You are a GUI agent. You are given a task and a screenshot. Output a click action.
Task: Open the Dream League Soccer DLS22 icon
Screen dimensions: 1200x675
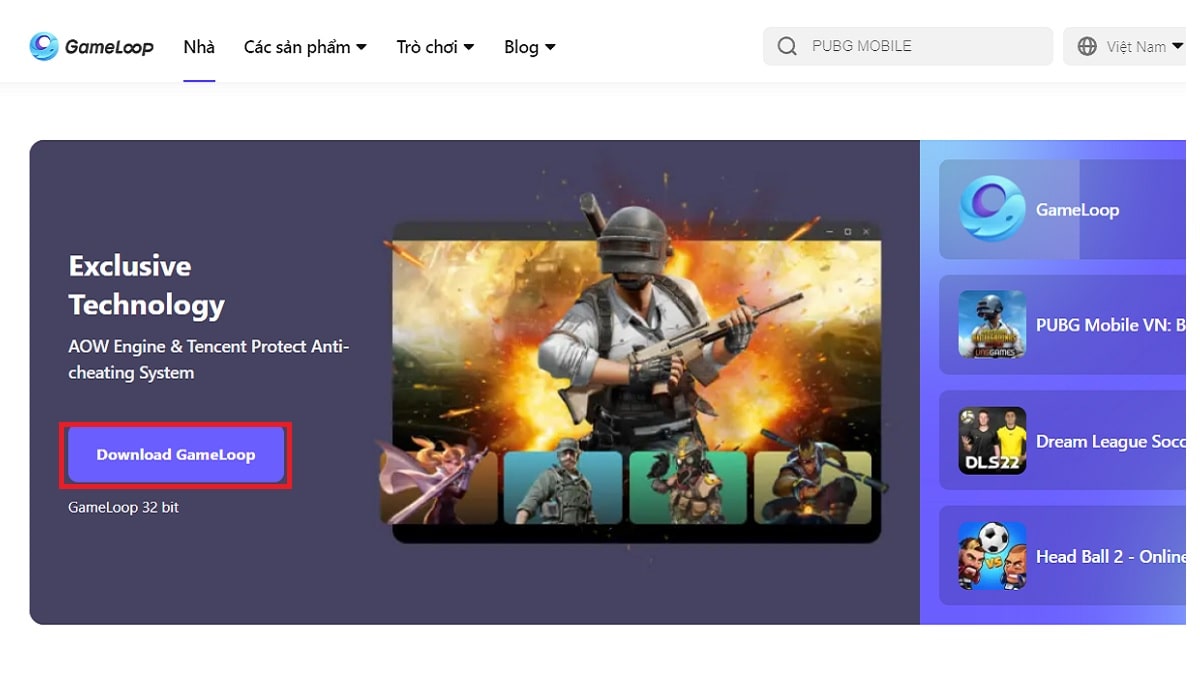[992, 440]
